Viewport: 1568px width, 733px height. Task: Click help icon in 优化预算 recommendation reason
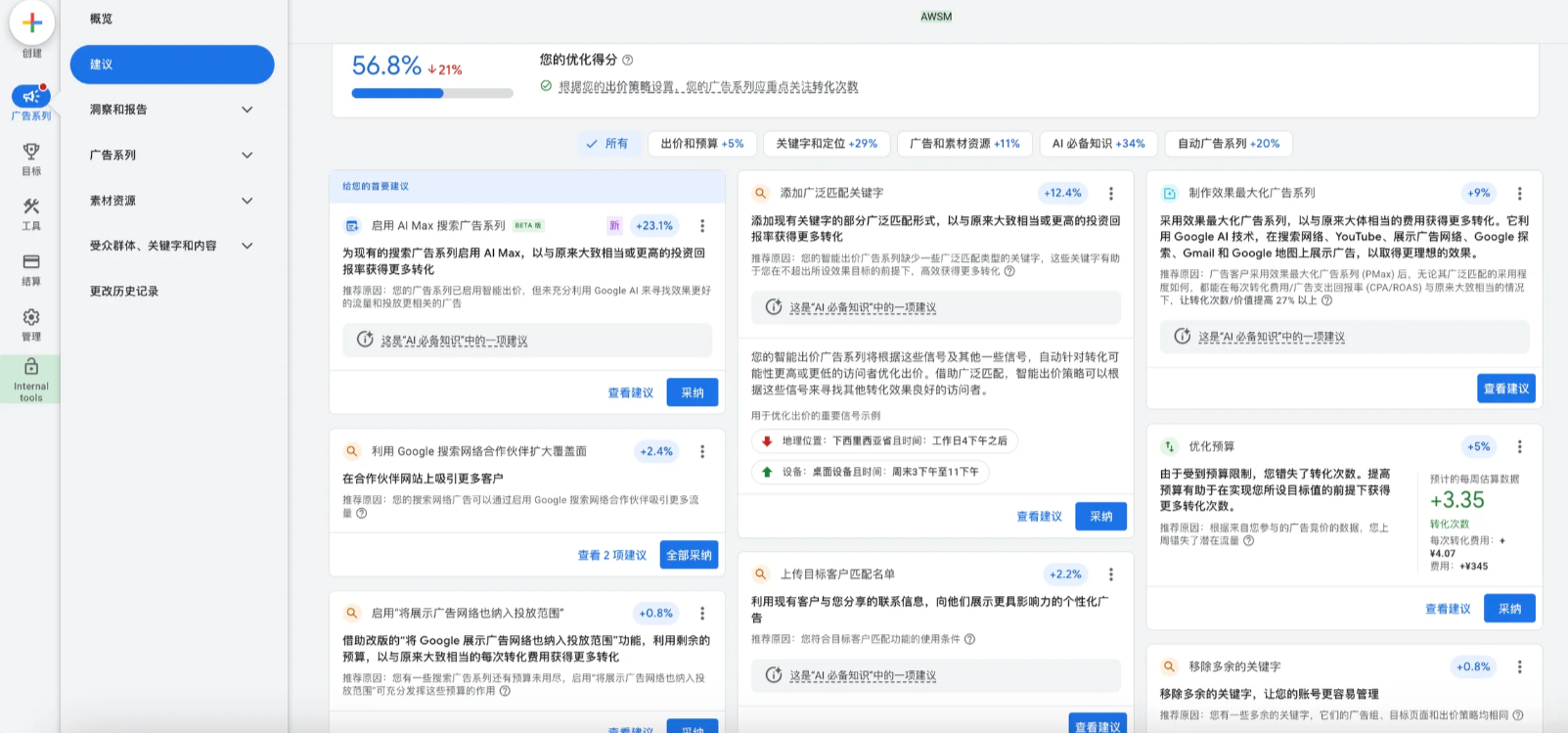click(1248, 540)
